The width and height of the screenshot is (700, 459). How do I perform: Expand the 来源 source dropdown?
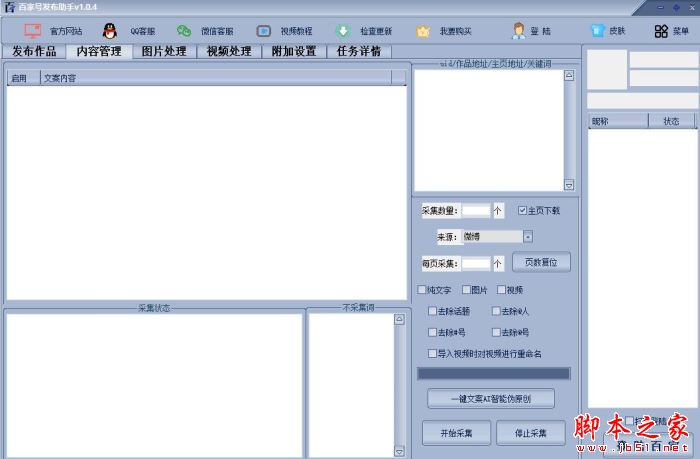[x=528, y=237]
